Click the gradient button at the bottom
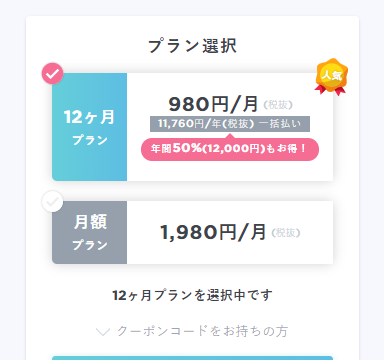Screen dimensions: 384x360 point(192,358)
